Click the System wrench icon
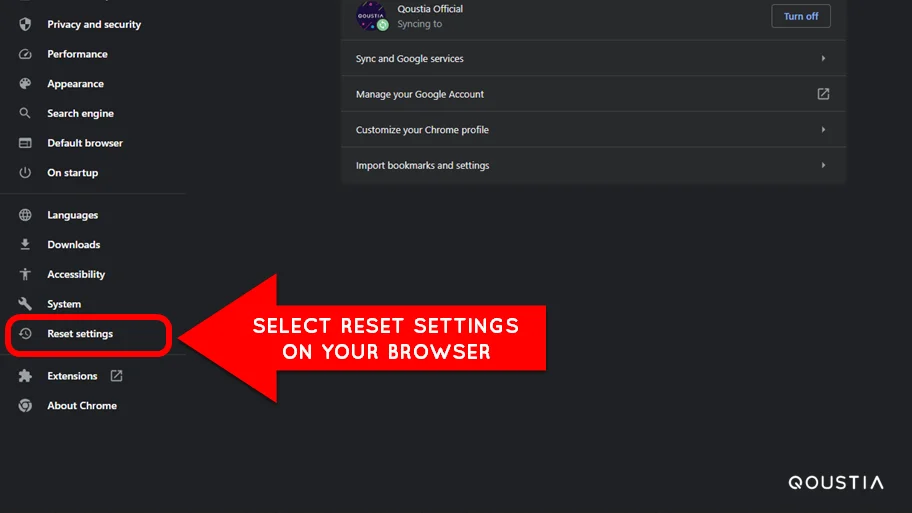912x513 pixels. click(25, 304)
